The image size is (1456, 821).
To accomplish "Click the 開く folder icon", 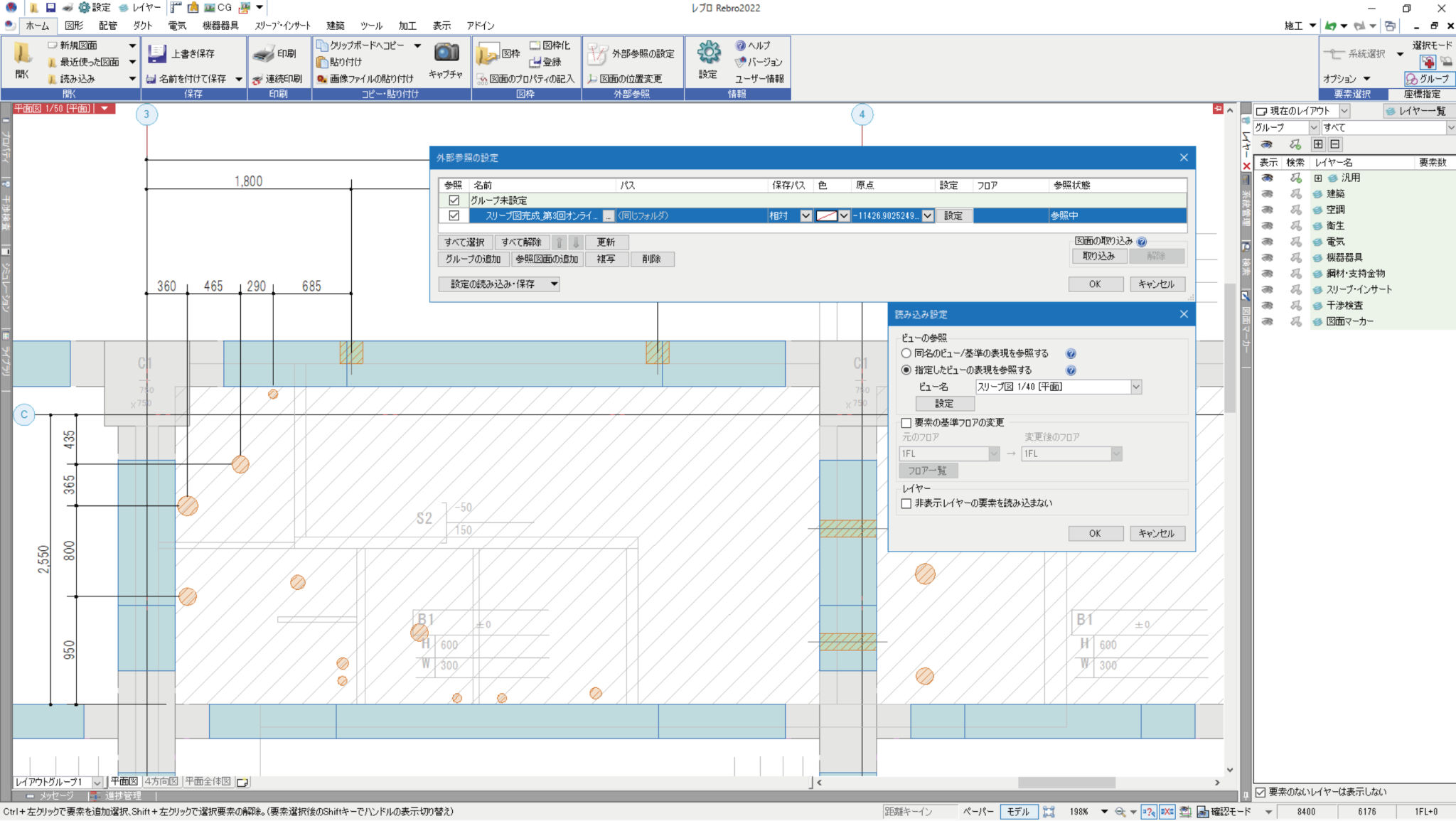I will (22, 53).
